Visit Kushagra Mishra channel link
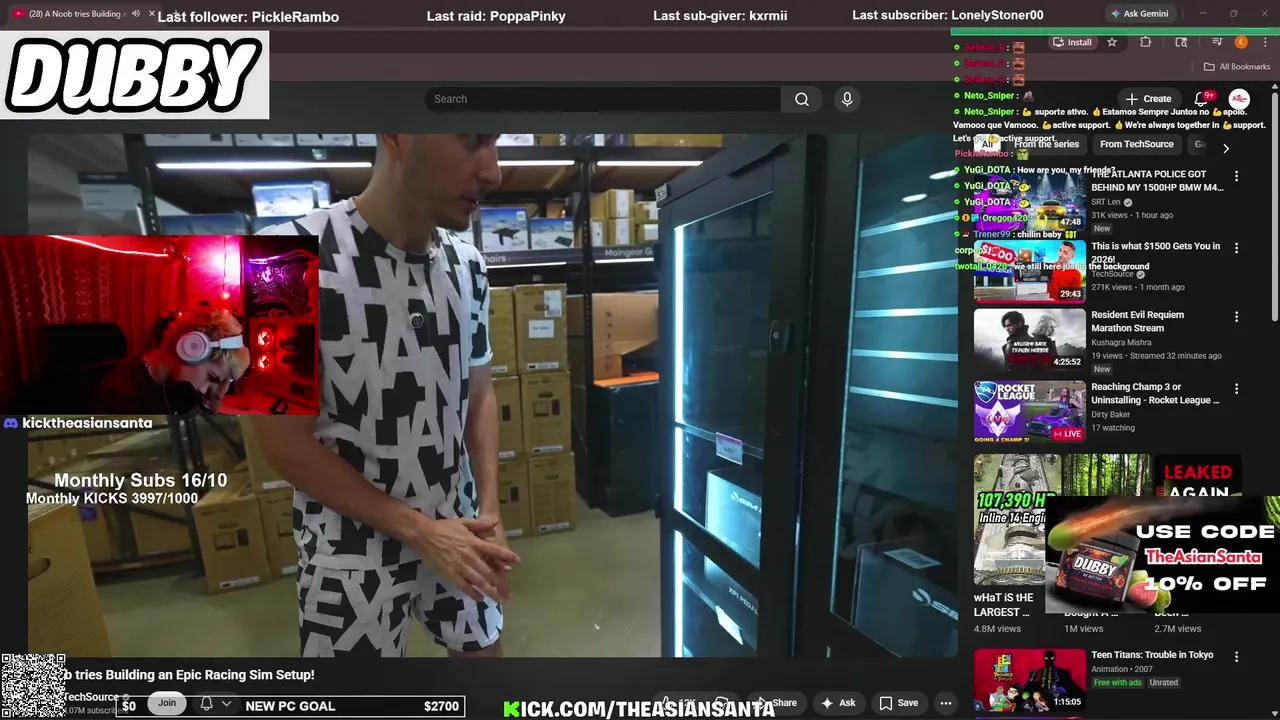The image size is (1280, 720). (x=1121, y=343)
